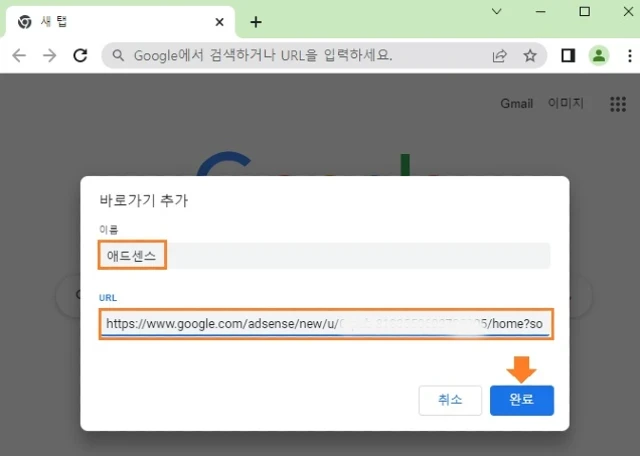Click the 취소 button
The image size is (640, 456).
(450, 400)
